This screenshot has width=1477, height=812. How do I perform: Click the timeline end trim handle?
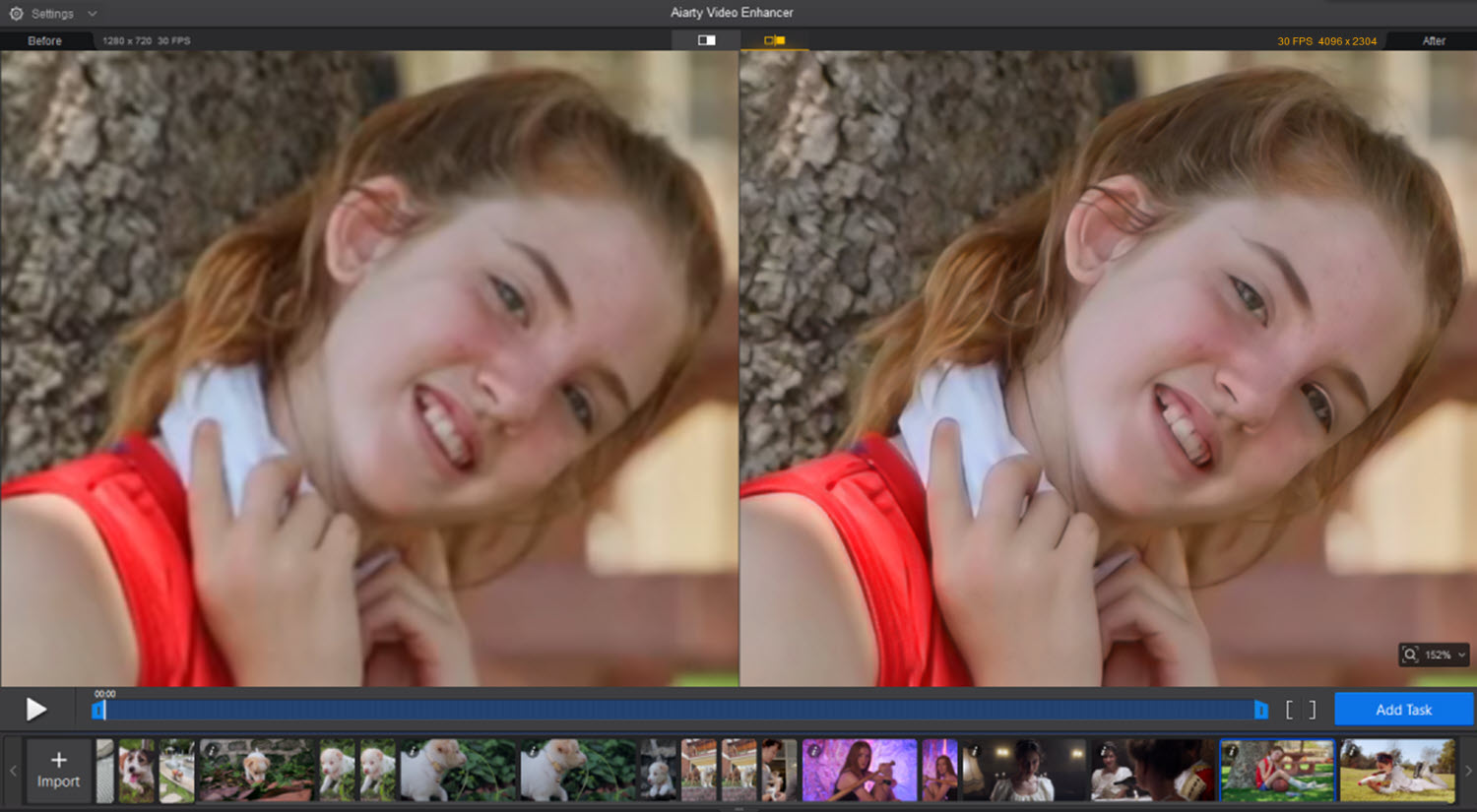1261,710
